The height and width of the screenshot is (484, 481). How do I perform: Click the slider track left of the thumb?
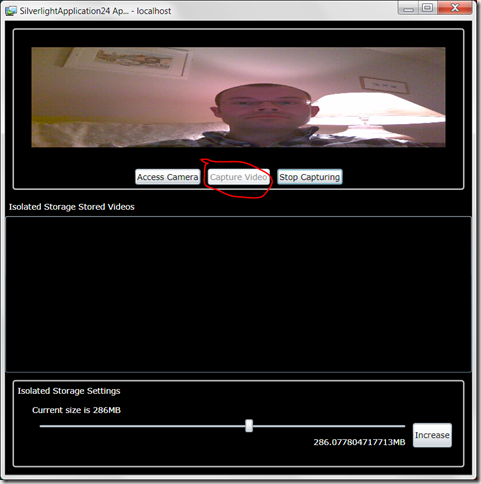[142, 426]
